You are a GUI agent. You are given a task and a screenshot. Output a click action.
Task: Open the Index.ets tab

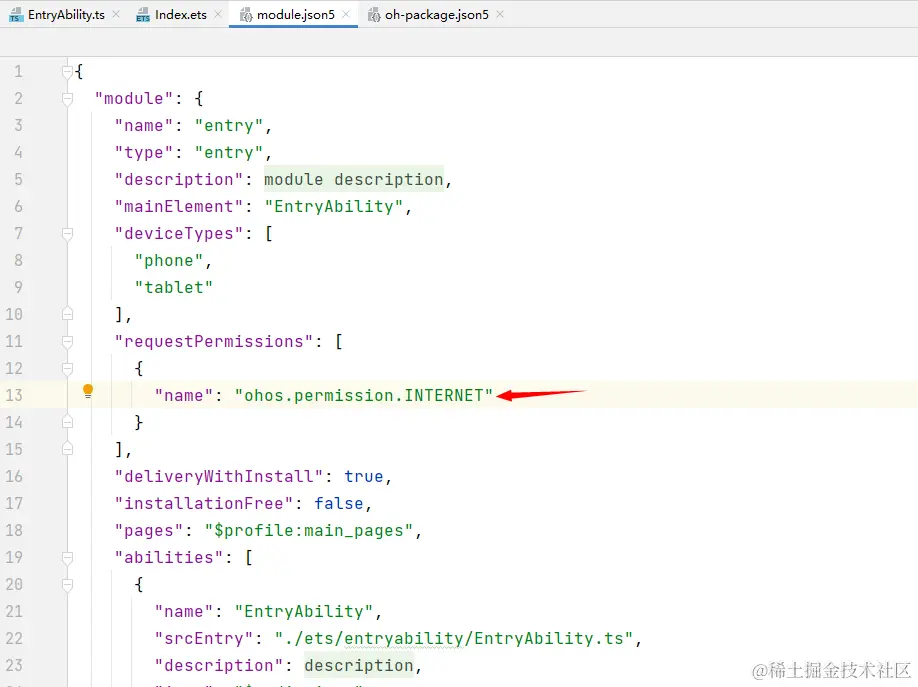[180, 15]
